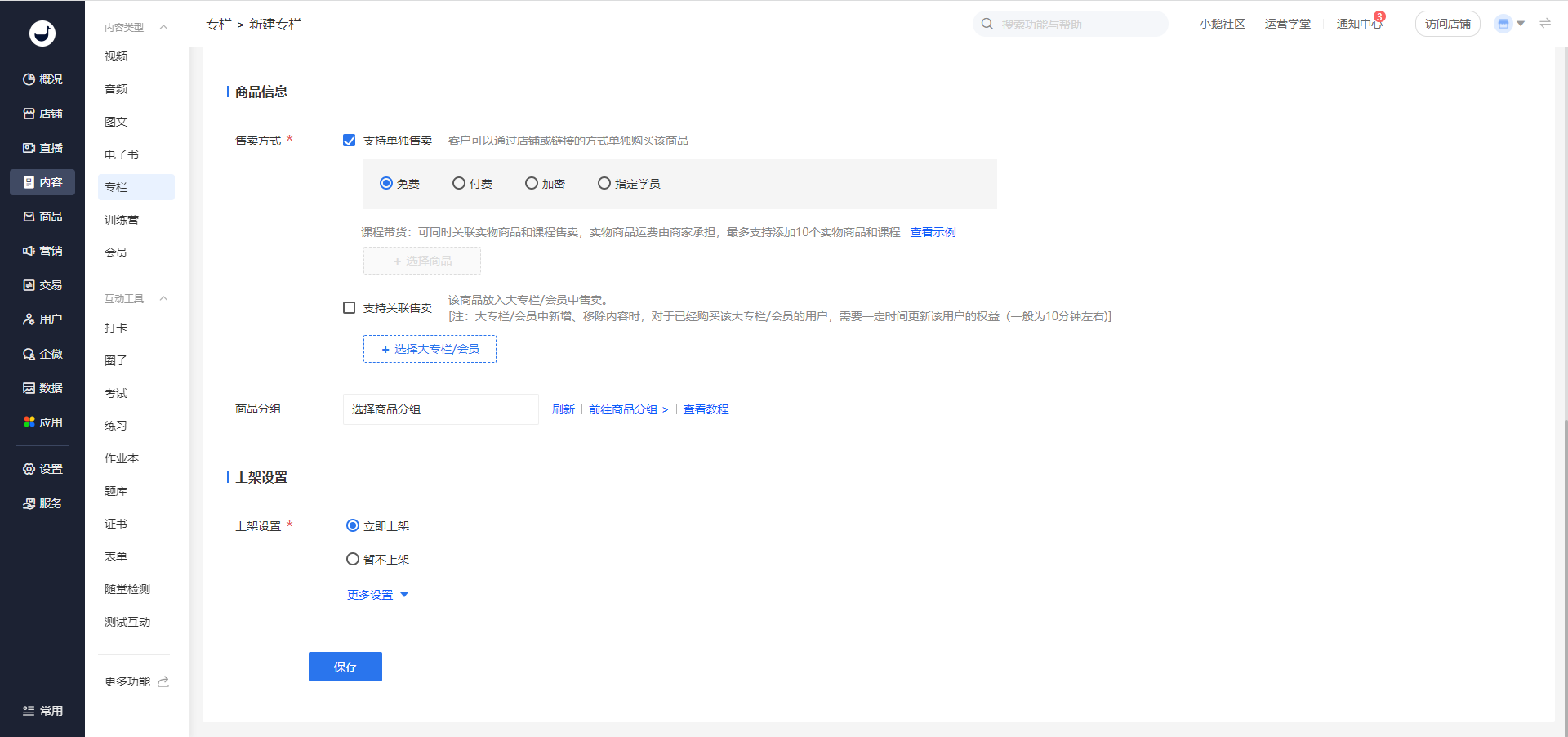Click the 应用 colorful apps icon

point(29,422)
